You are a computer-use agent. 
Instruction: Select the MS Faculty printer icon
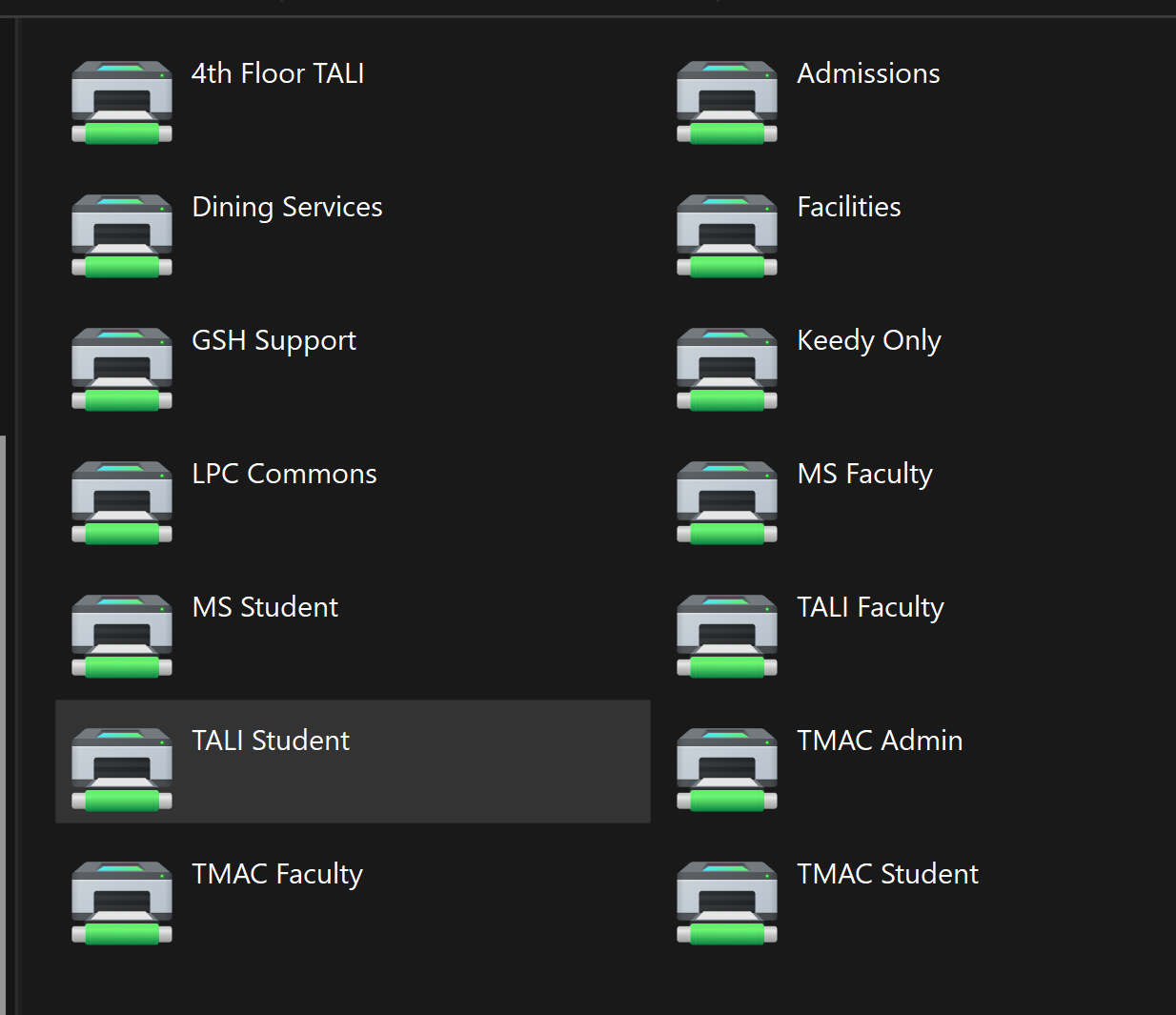click(x=727, y=502)
